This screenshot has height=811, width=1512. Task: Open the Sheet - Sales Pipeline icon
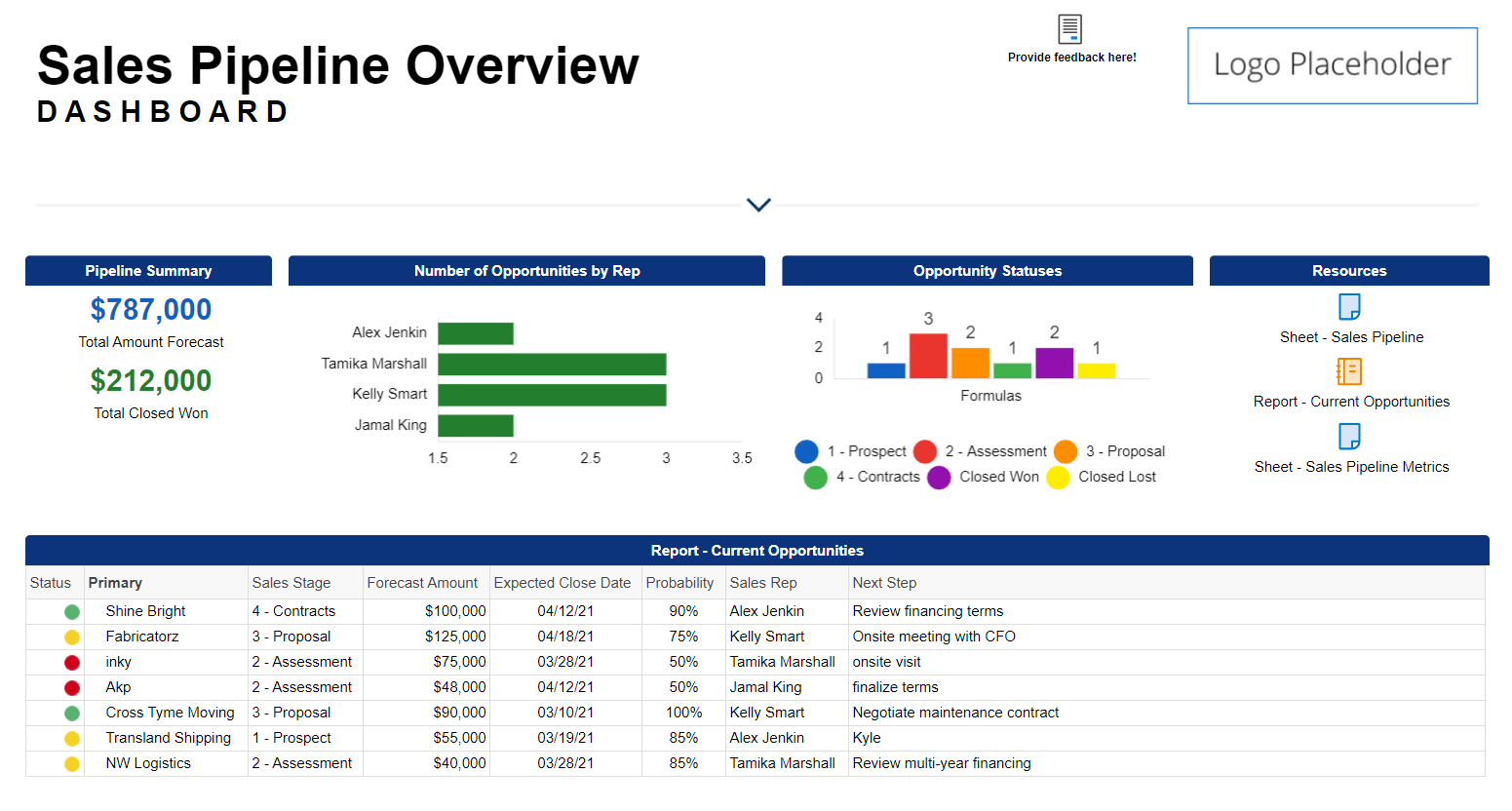click(1349, 307)
